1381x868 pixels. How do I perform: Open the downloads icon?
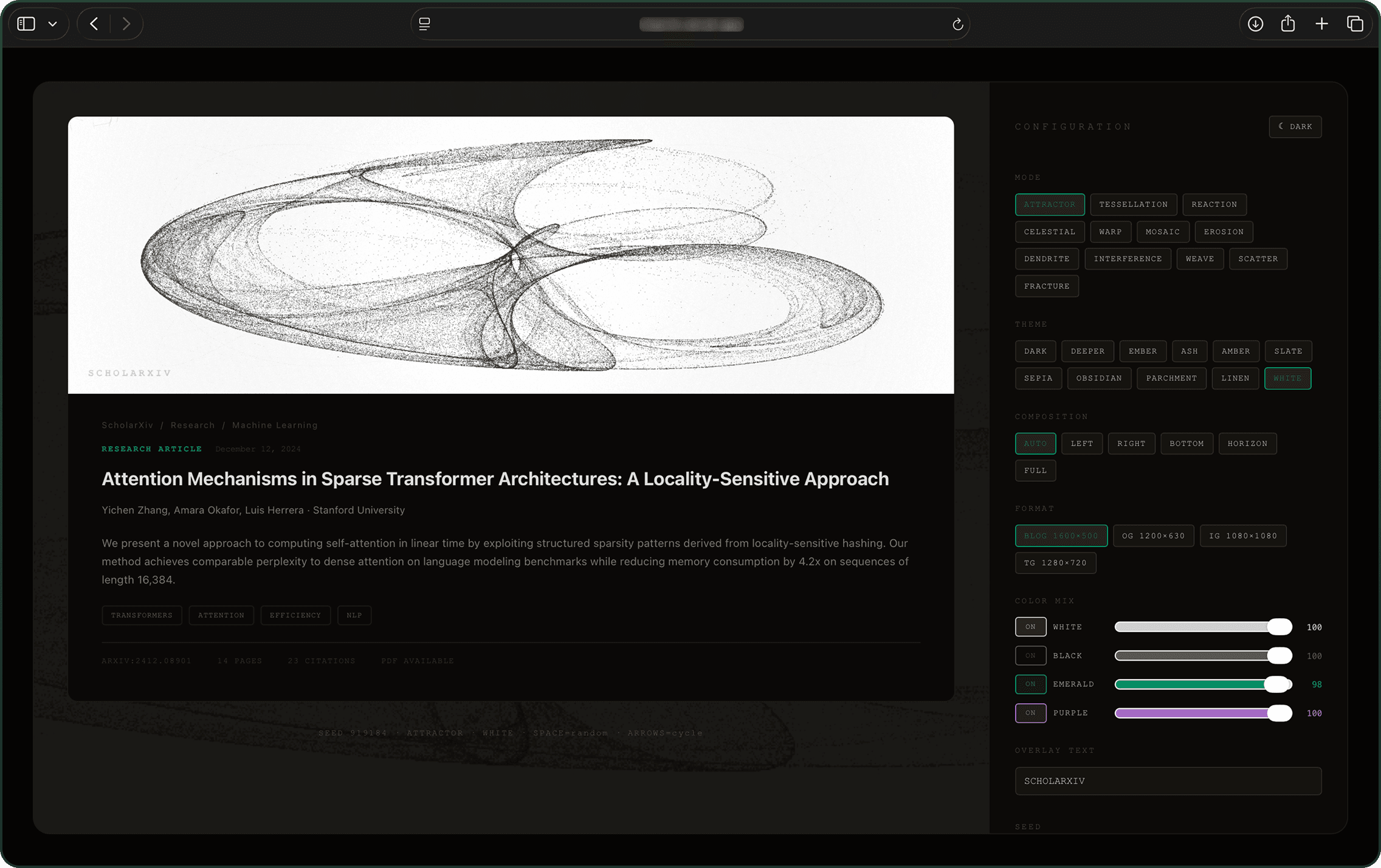click(1255, 24)
